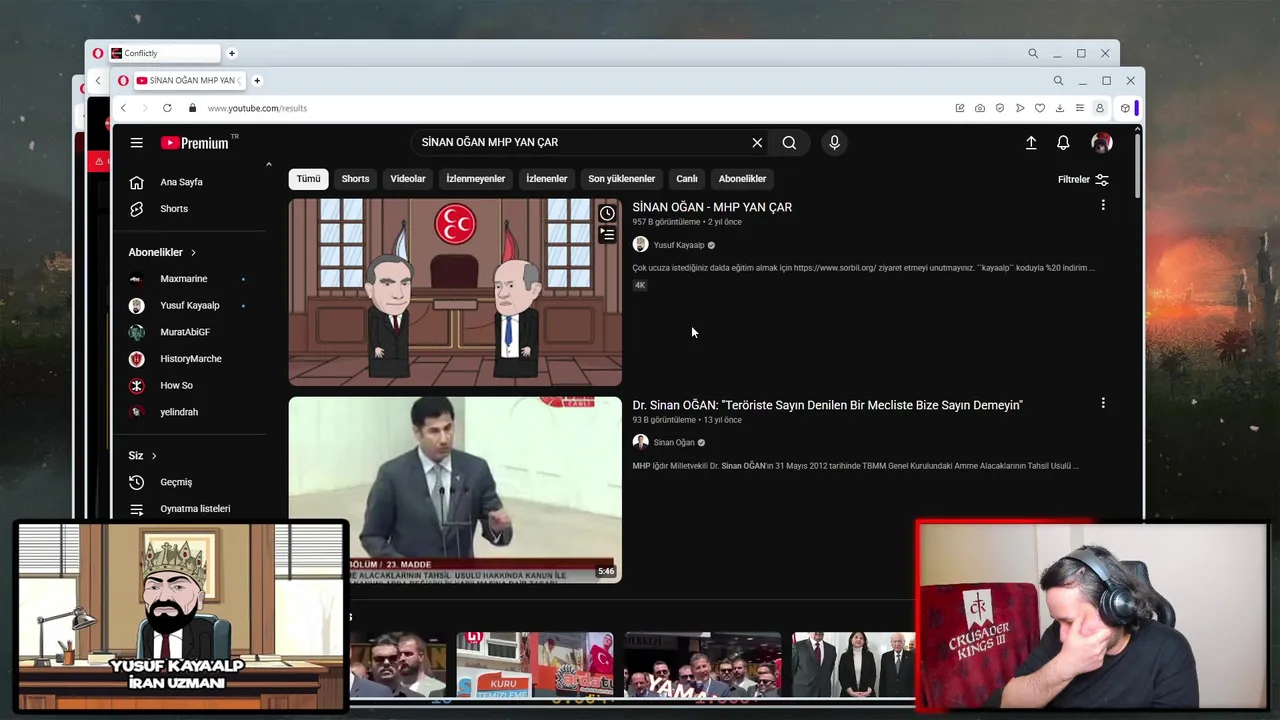
Task: Open the YouTube hamburger guide menu
Action: [136, 143]
